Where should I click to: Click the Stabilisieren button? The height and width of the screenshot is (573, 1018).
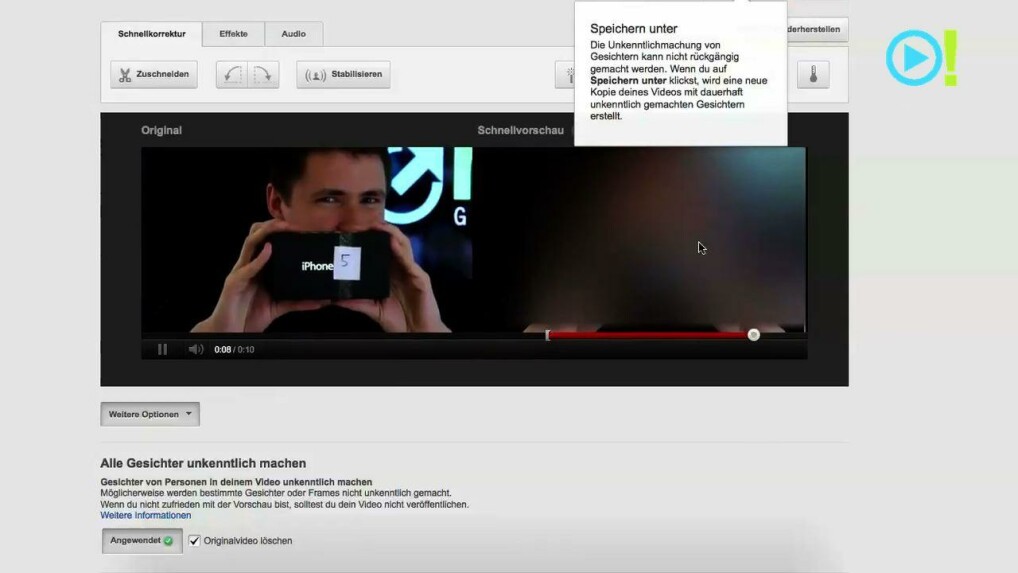point(343,75)
